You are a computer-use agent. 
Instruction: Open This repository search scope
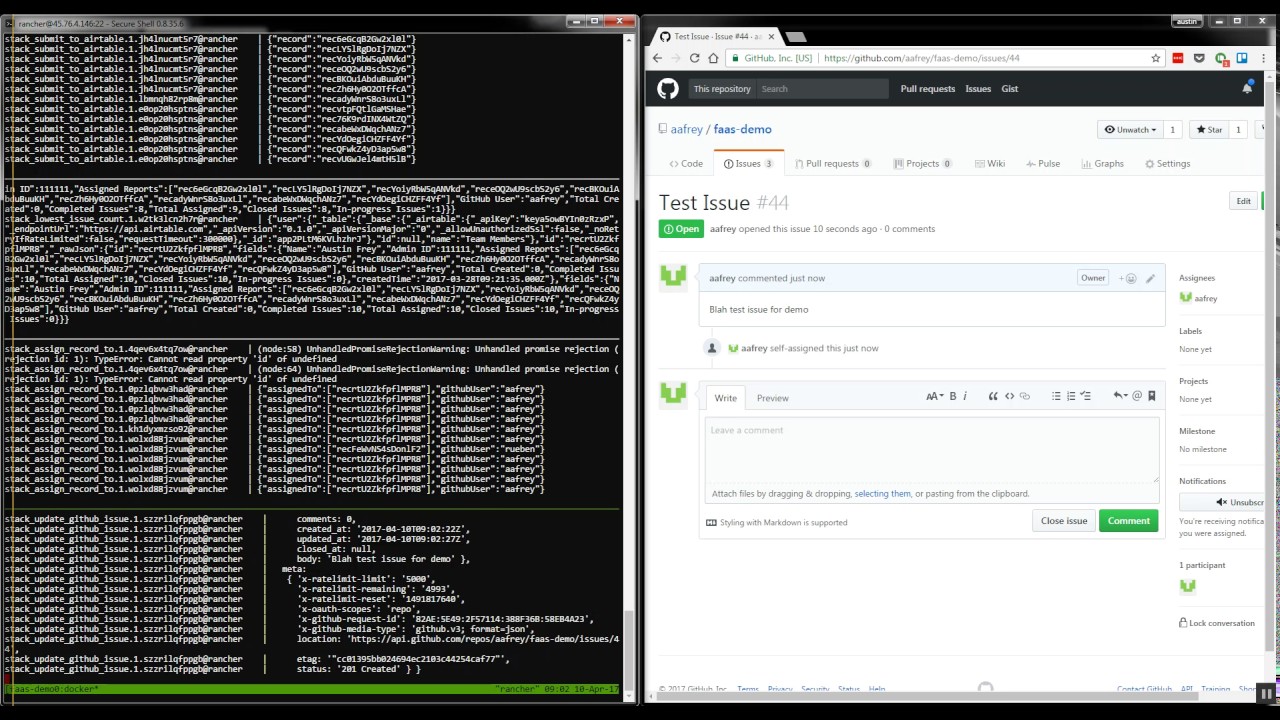pyautogui.click(x=722, y=89)
